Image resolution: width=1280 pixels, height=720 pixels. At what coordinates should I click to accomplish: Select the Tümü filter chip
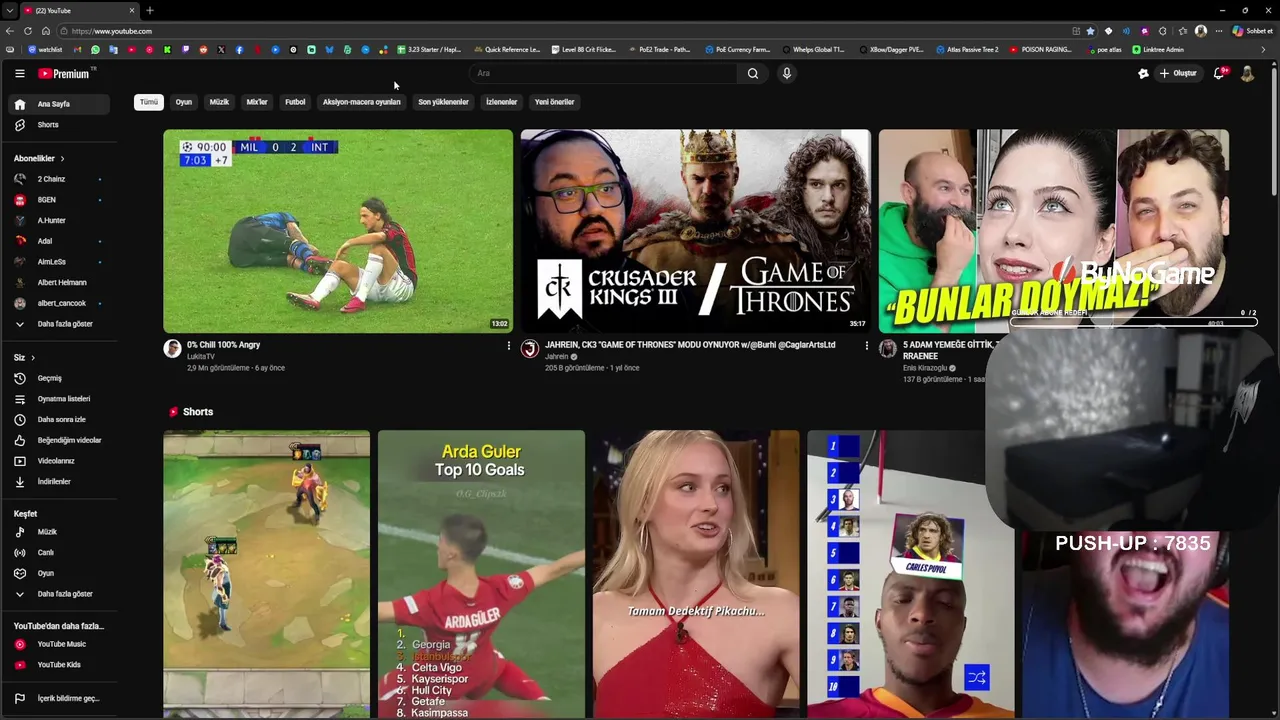click(x=149, y=102)
